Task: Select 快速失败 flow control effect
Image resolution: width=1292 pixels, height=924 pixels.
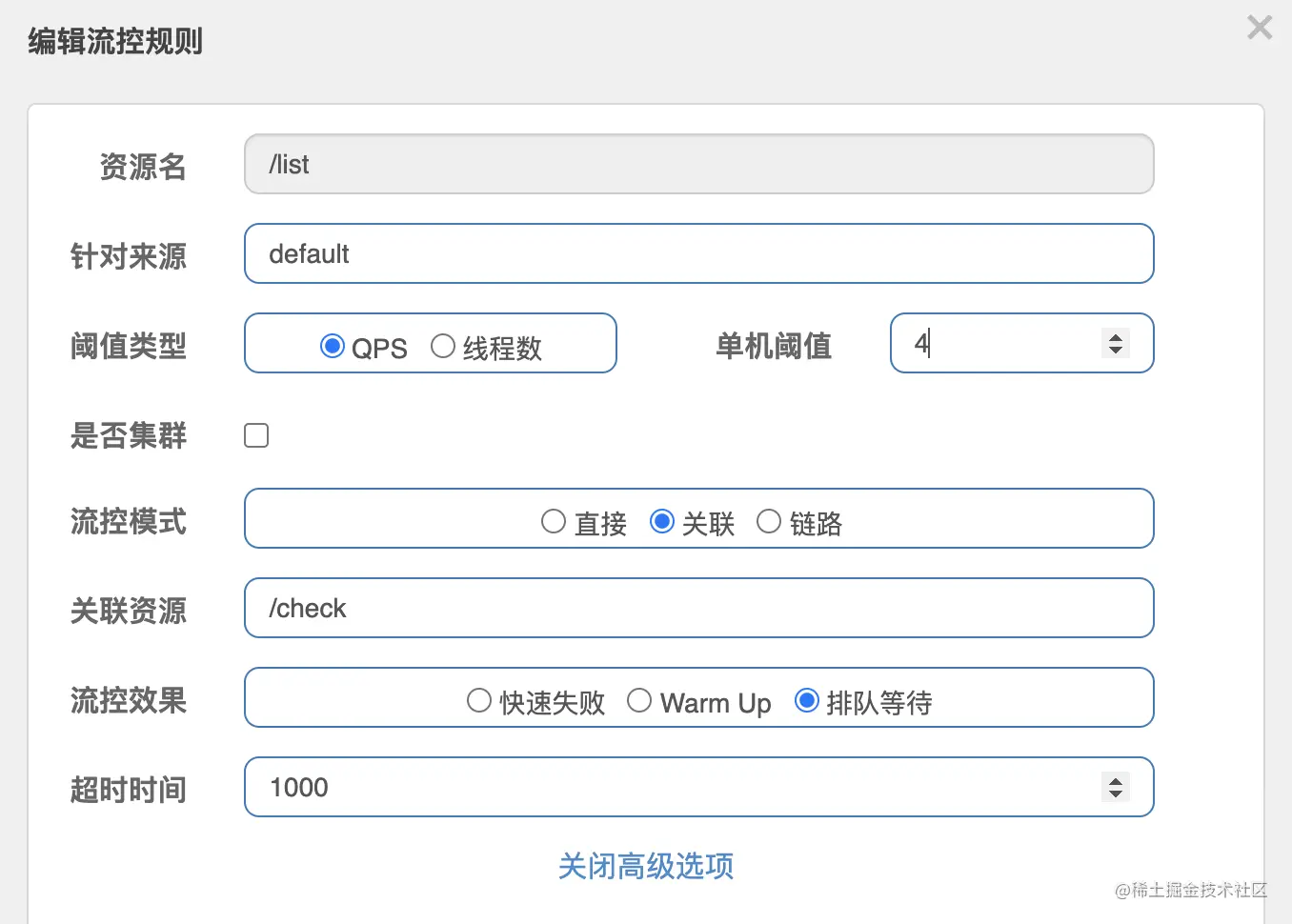Action: point(479,701)
